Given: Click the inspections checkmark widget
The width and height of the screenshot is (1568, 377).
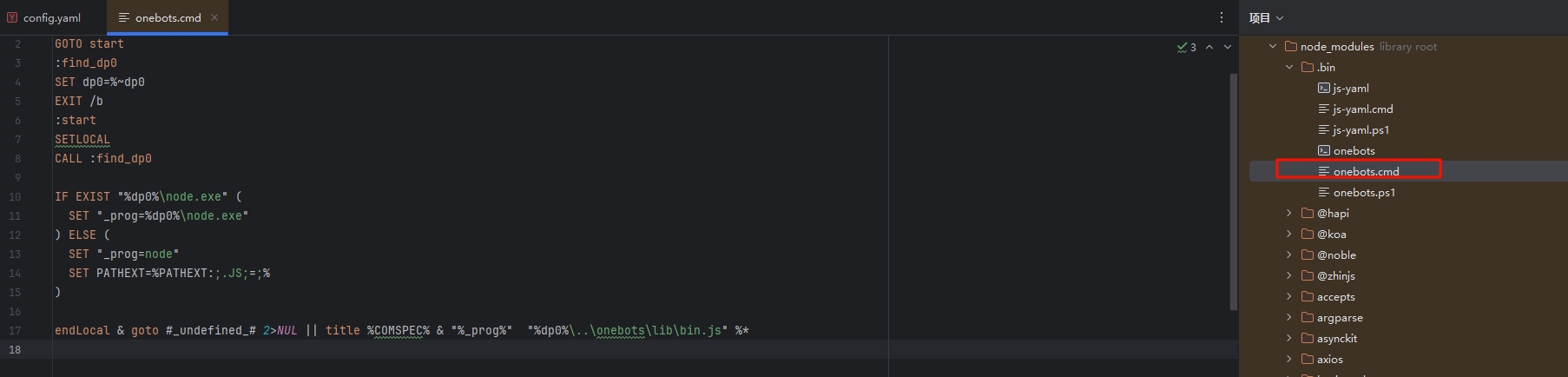Looking at the screenshot, I should tap(1186, 47).
